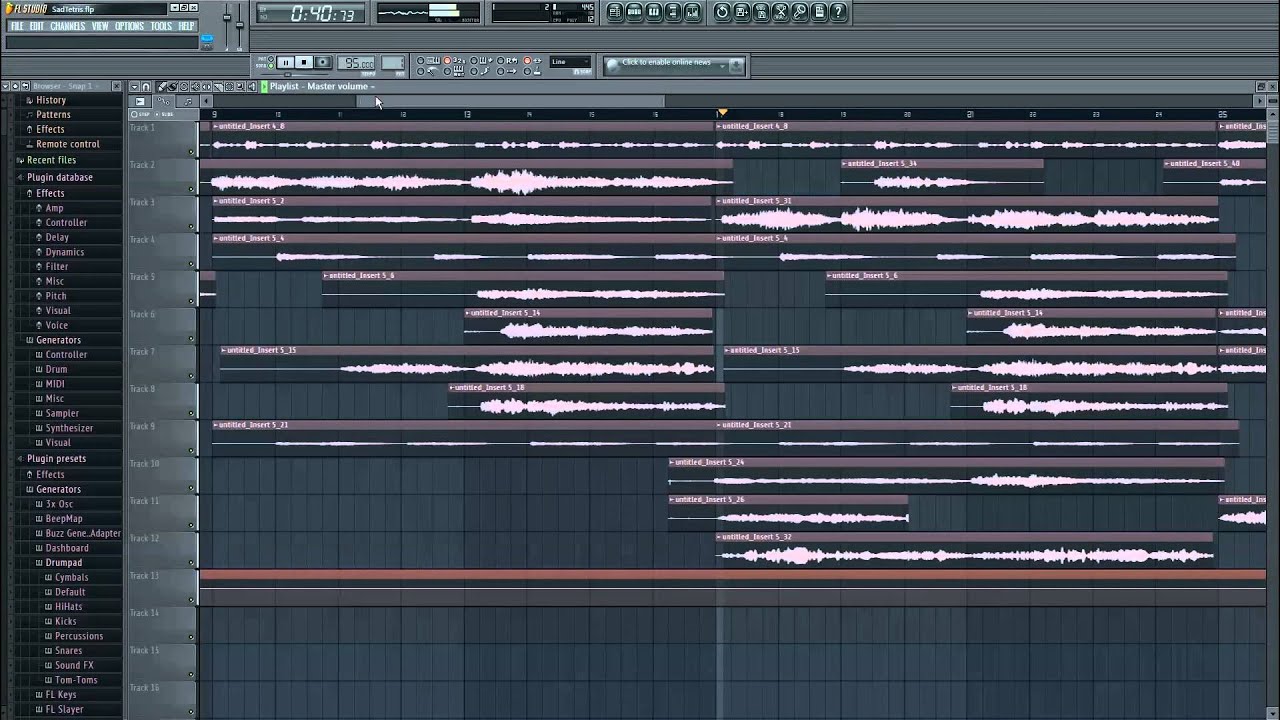Open the TOOLS menu
1280x720 pixels.
[x=161, y=26]
